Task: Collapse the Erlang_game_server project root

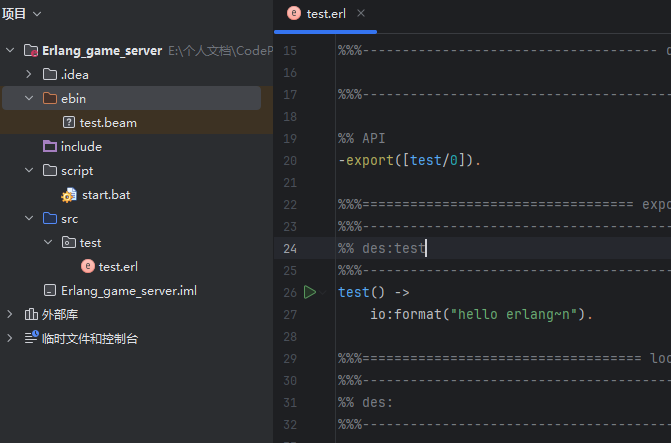Action: (x=10, y=50)
